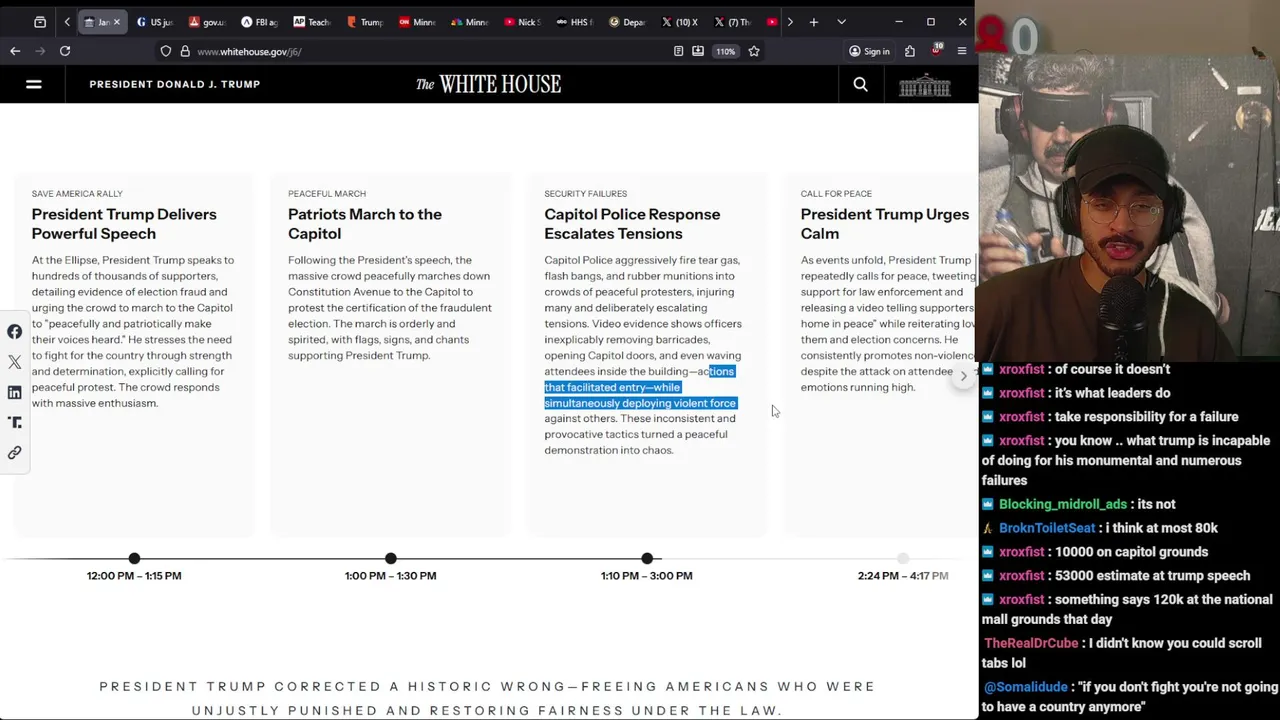Viewport: 1280px width, 720px height.
Task: Open the browser extensions puzzle icon
Action: [910, 51]
